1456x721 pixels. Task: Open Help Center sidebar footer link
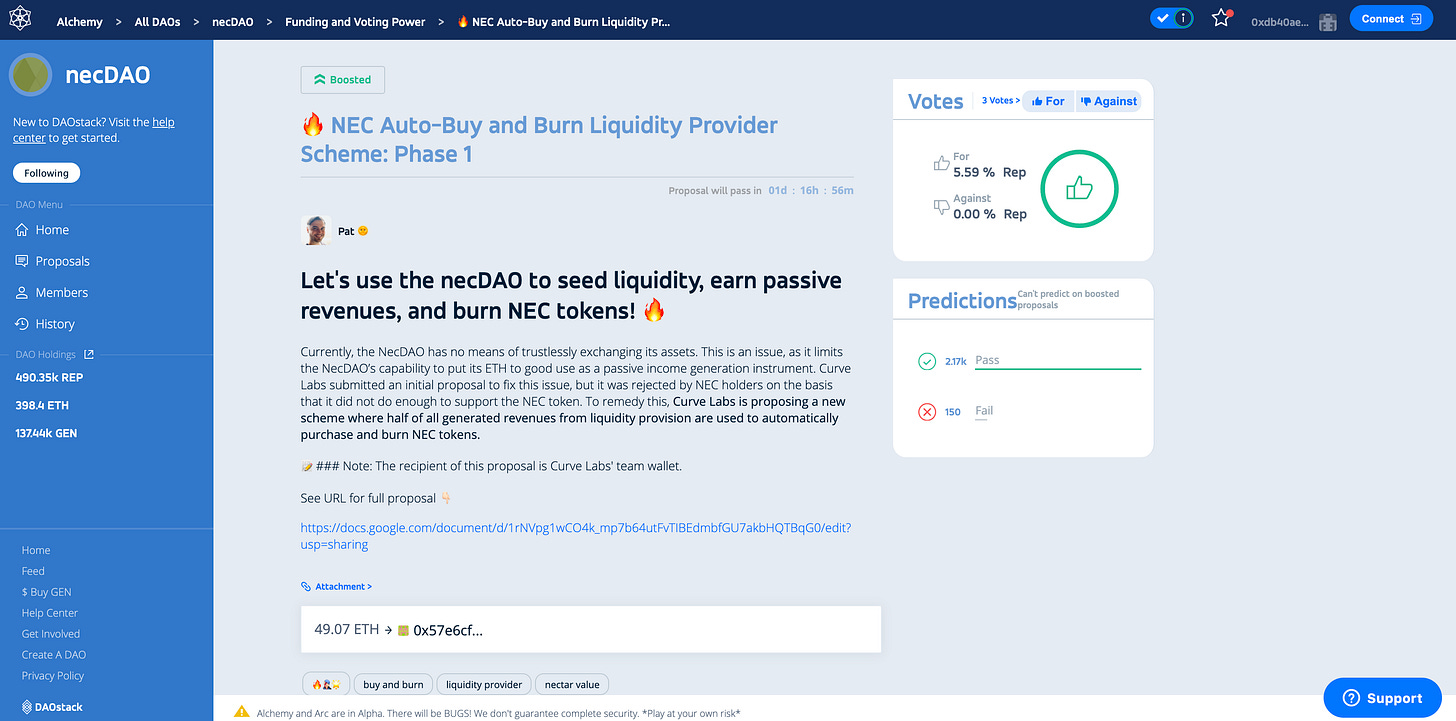[50, 613]
